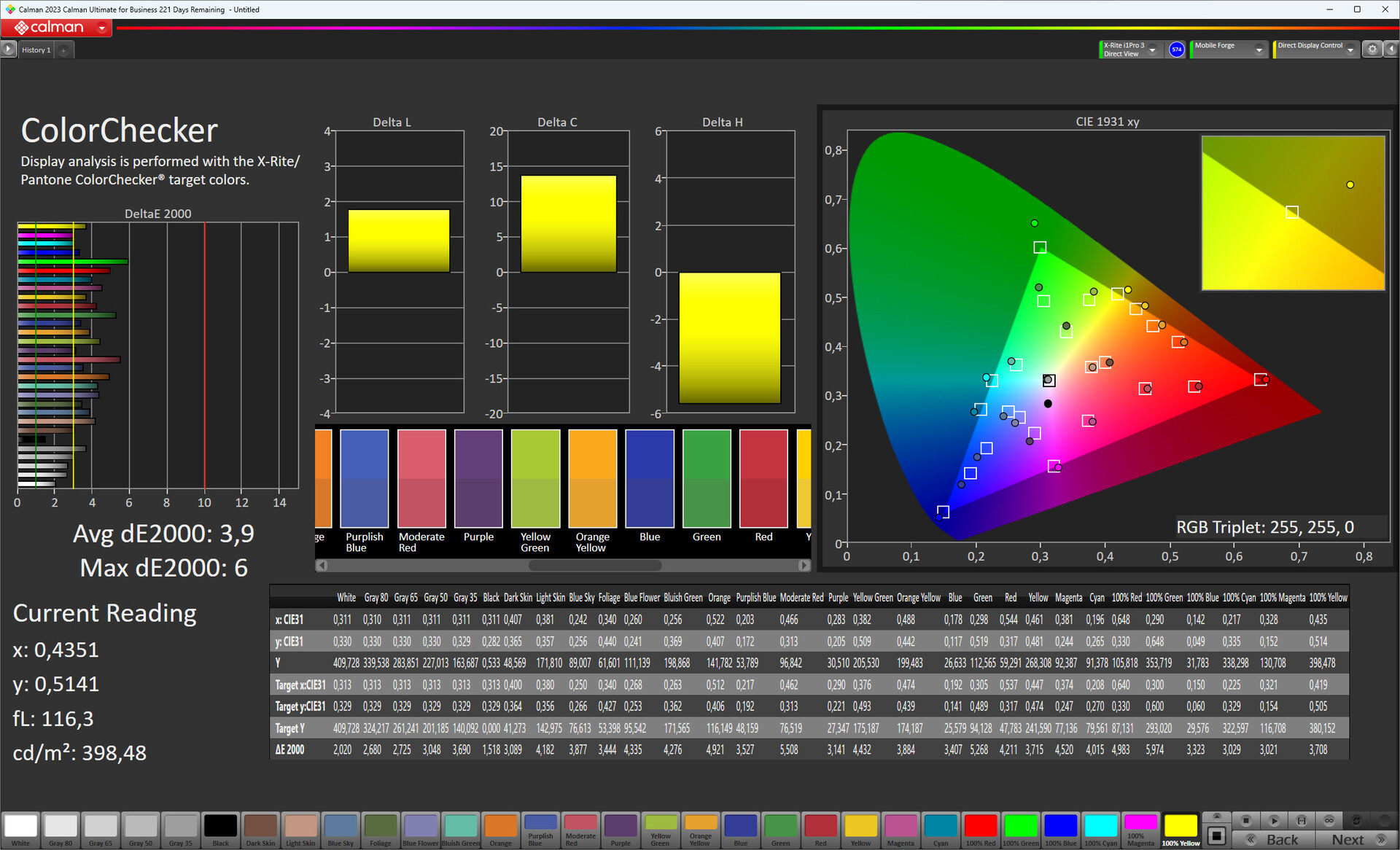Click the up-arrow above the swatch square
1400x850 pixels.
1216,816
